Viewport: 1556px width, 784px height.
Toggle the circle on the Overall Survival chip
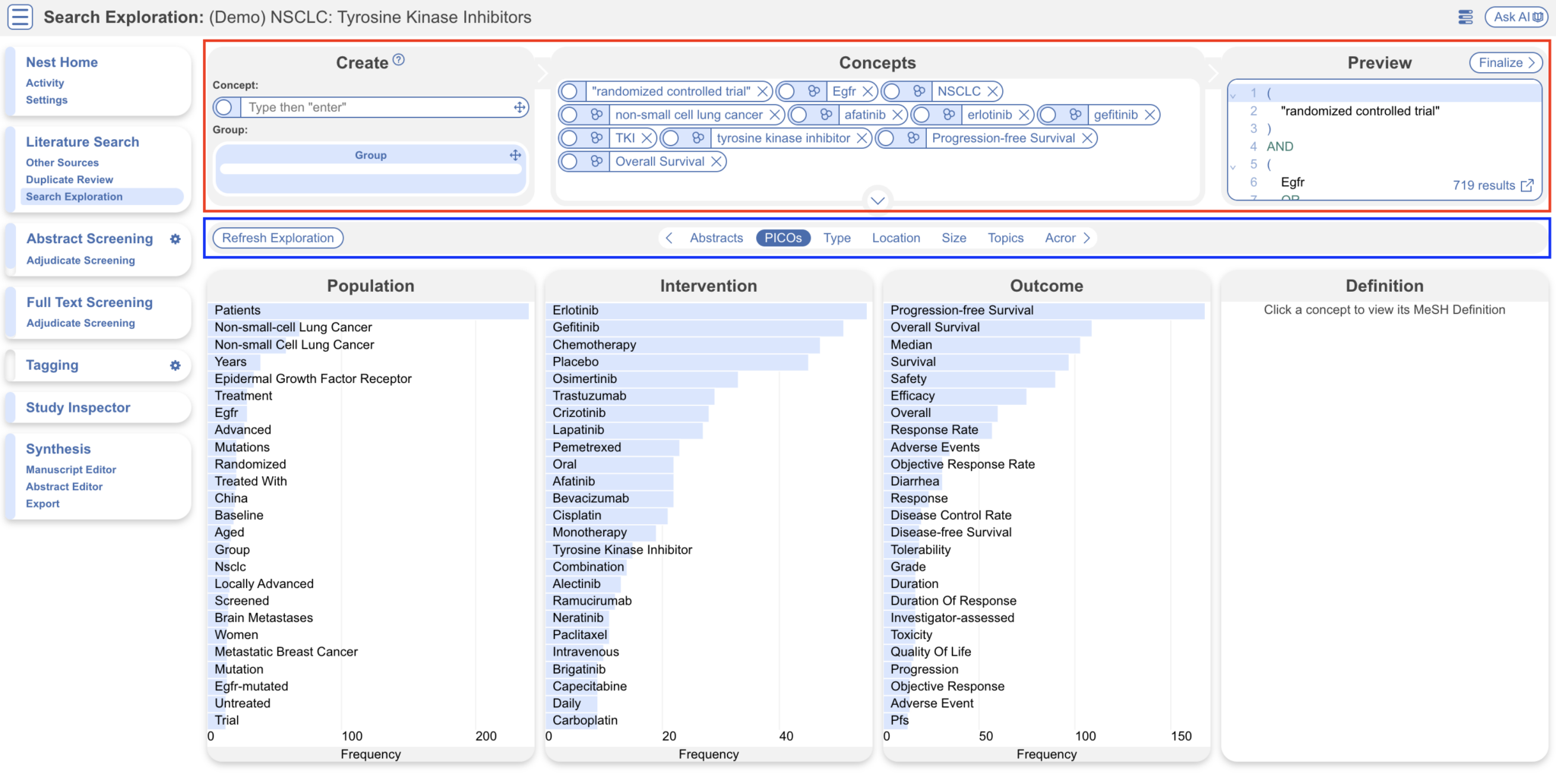click(569, 162)
